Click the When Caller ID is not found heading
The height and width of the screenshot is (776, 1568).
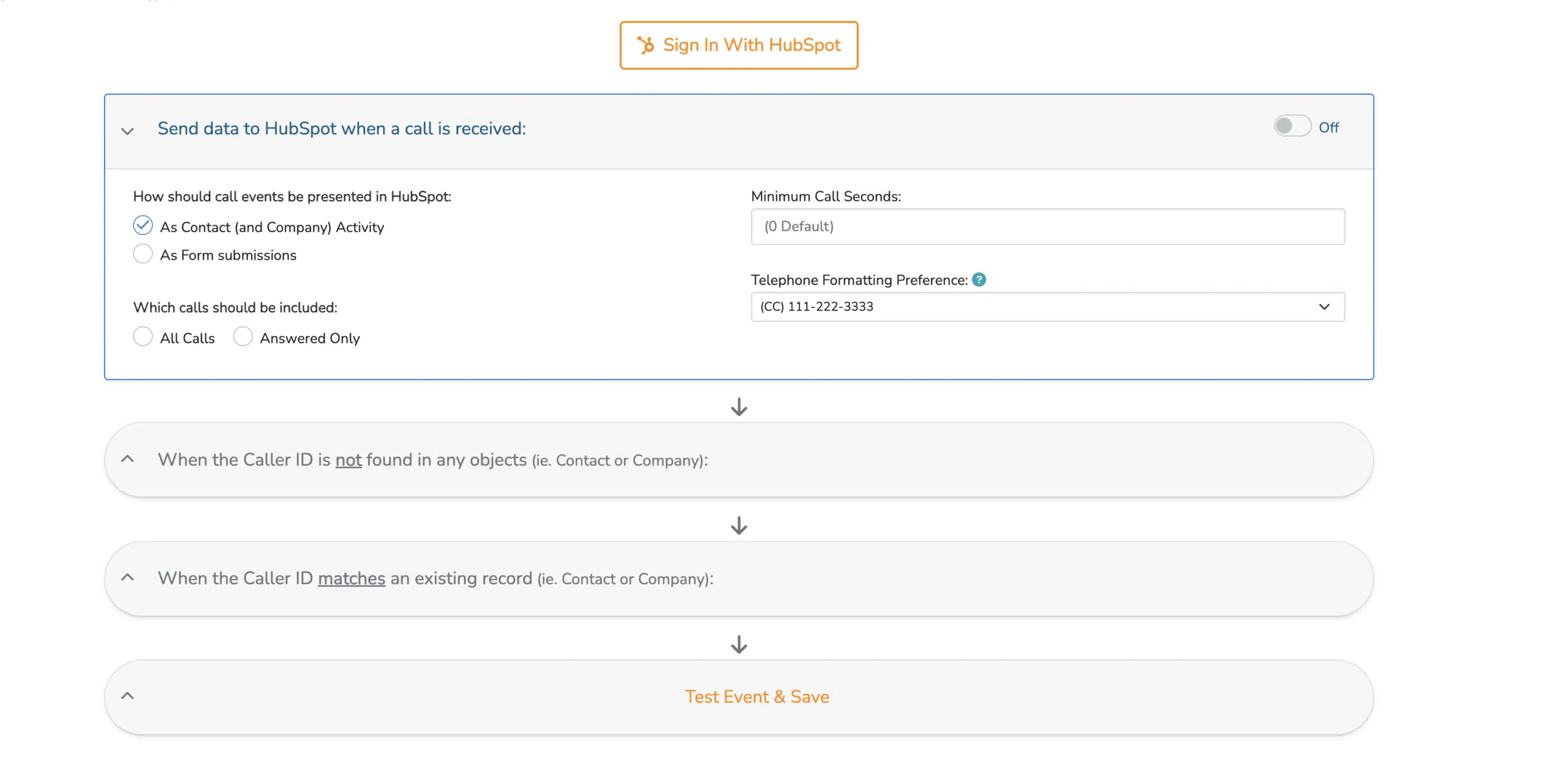(x=432, y=460)
